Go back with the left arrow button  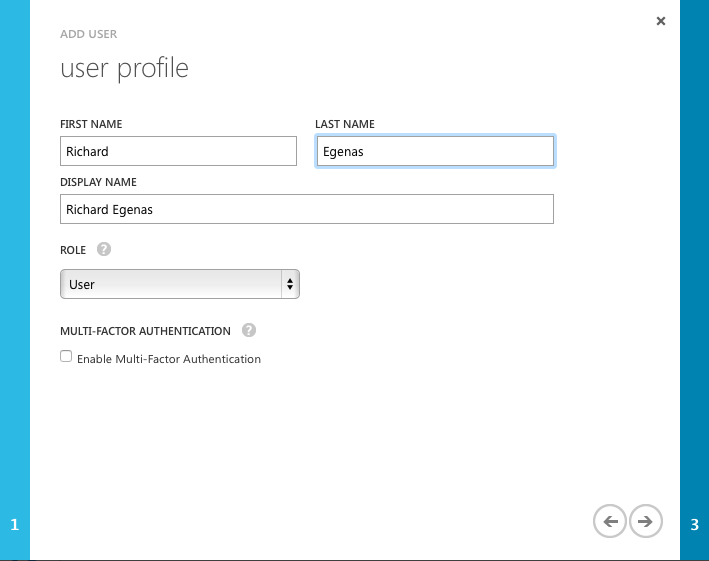[x=609, y=521]
